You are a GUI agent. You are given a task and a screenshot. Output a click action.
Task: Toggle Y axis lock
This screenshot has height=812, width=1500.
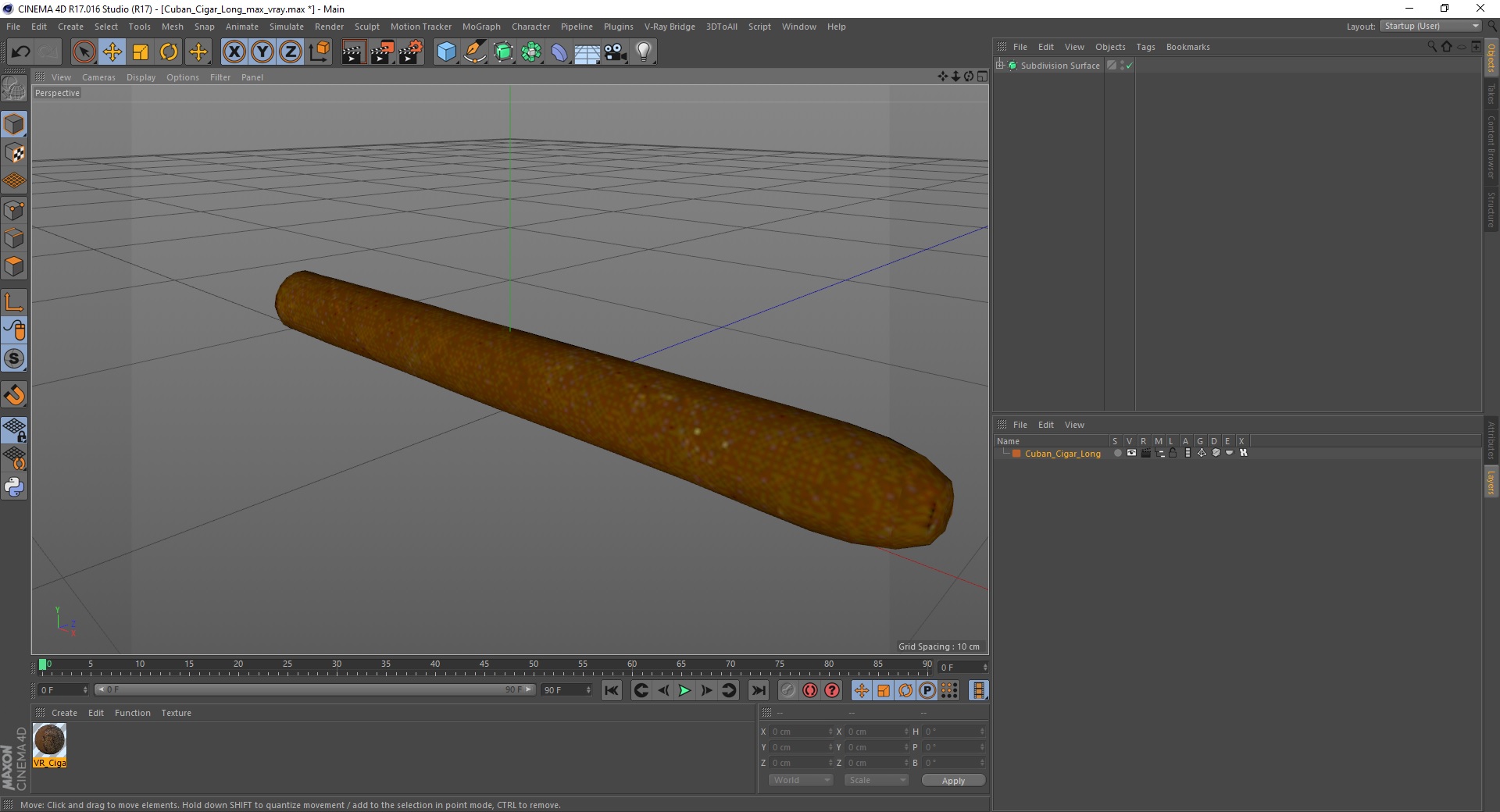tap(262, 52)
